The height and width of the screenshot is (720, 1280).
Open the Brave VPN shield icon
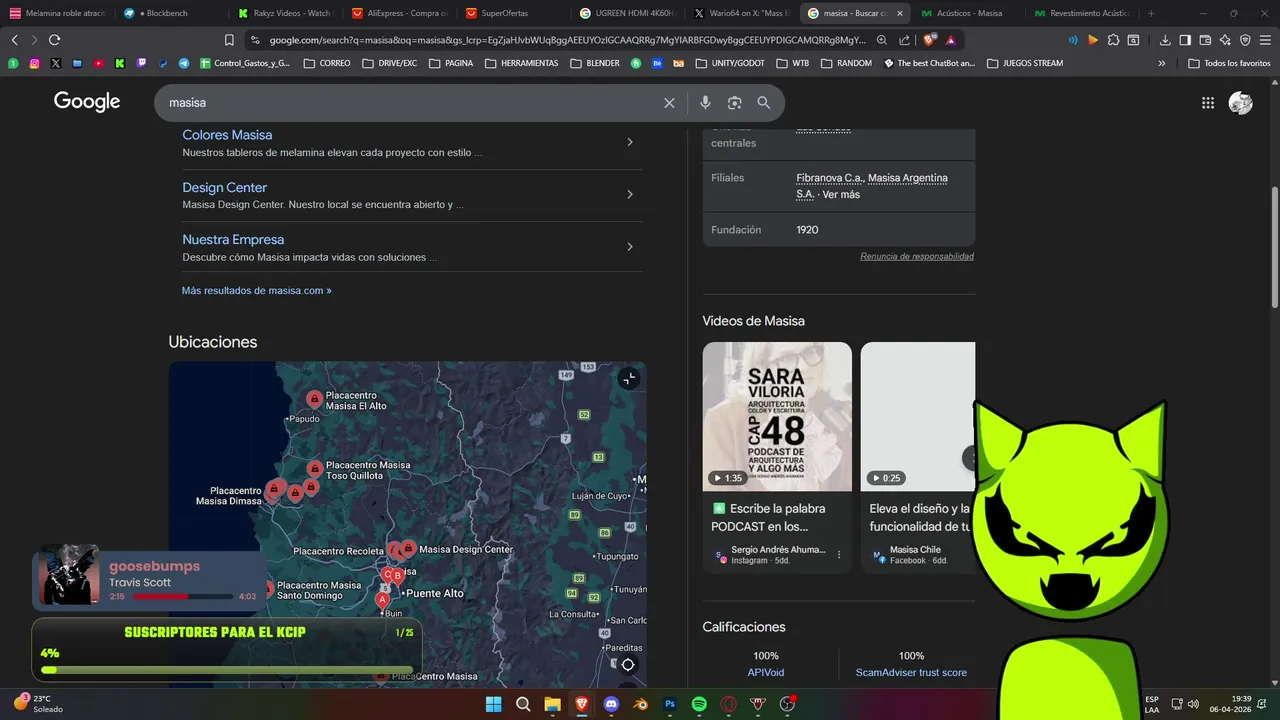[1245, 40]
